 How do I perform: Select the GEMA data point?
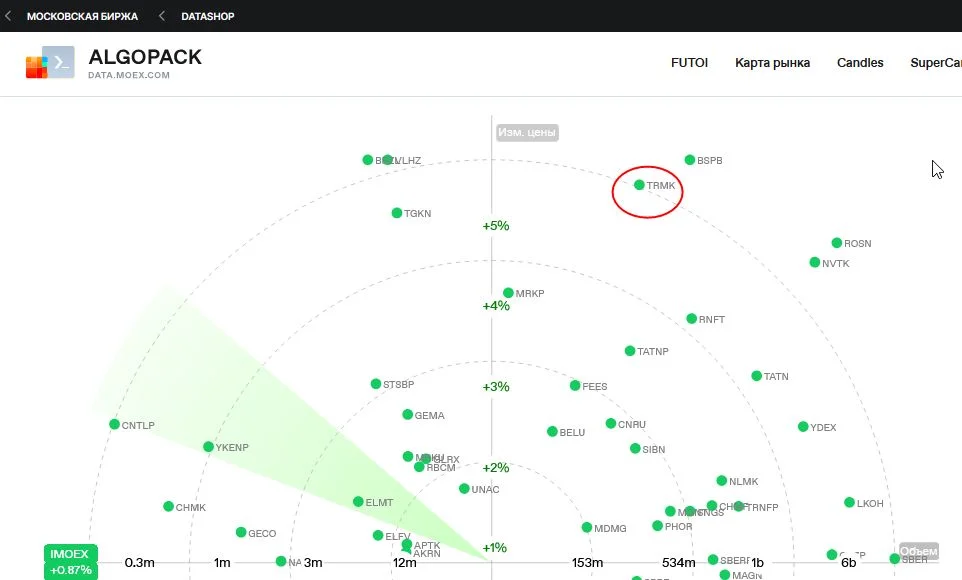coord(407,414)
